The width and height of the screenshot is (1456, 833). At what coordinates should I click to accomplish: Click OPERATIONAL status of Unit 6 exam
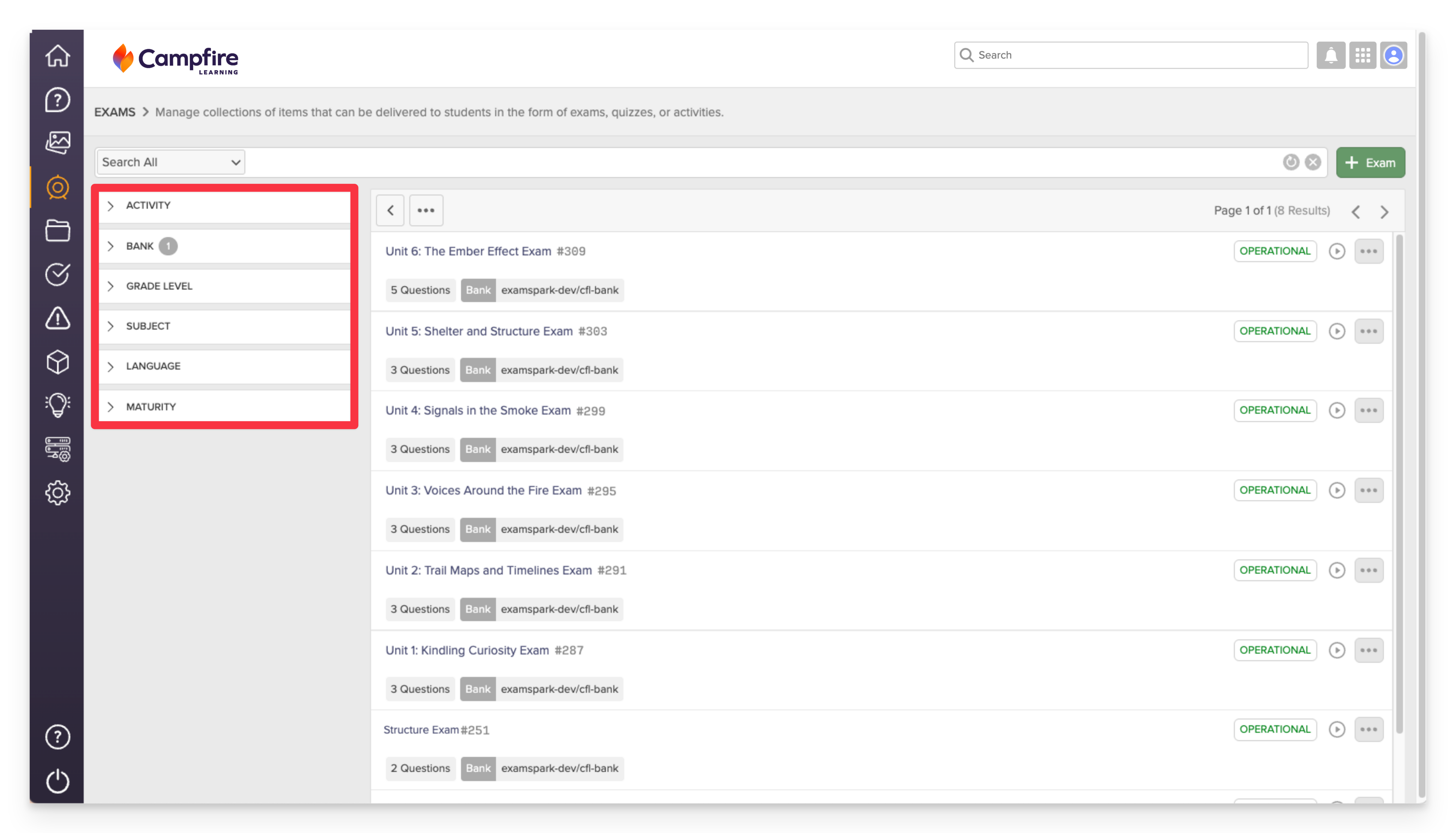point(1275,251)
